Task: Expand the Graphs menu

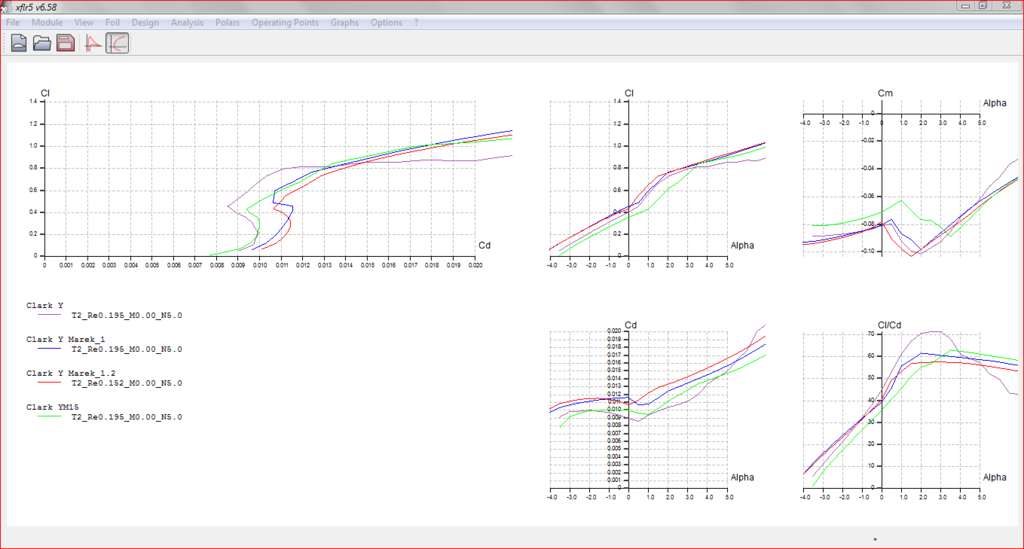Action: 345,22
